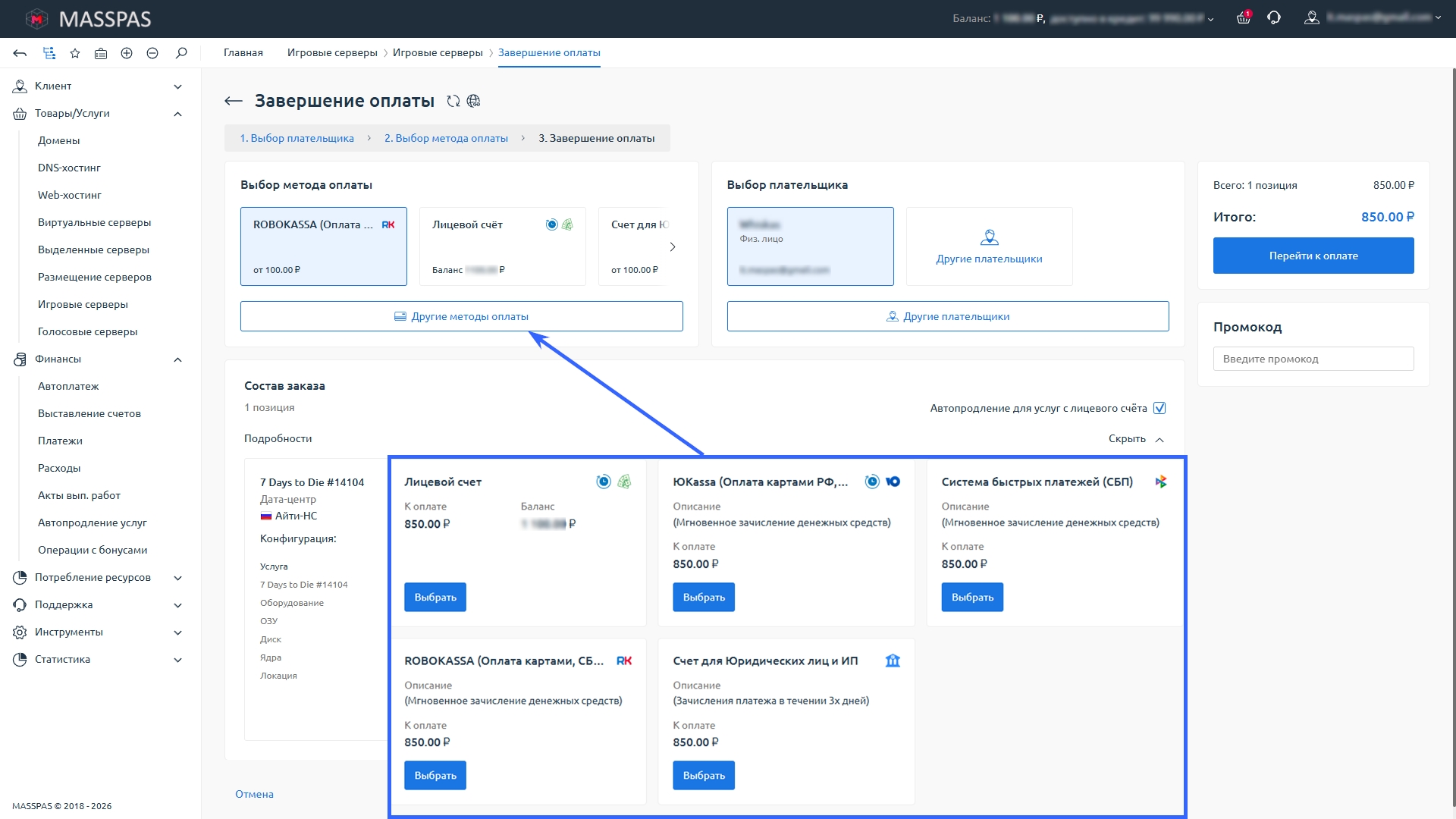Select the Физ. лицо payer card
The width and height of the screenshot is (1456, 819).
(811, 246)
